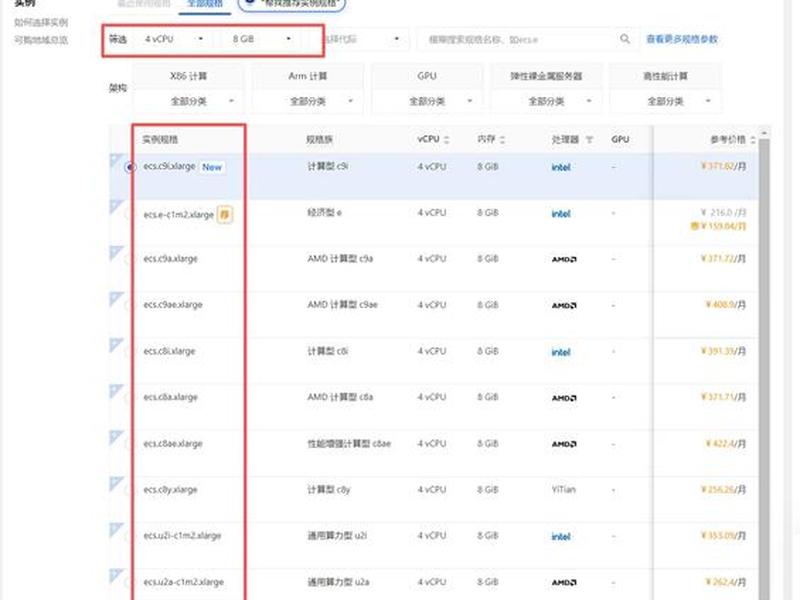Screen dimensions: 800x600
Task: Select the GPU architecture tab
Action: coord(427,76)
